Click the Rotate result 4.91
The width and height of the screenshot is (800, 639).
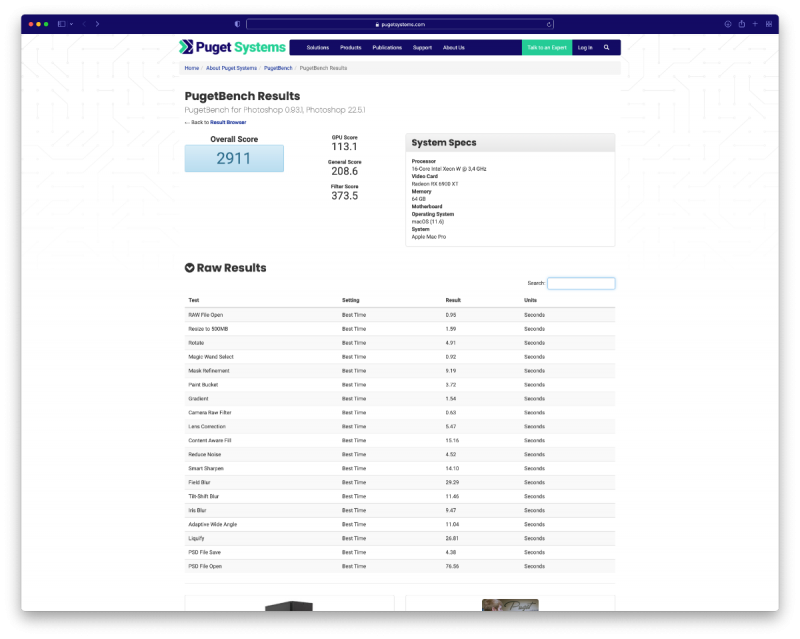[x=451, y=343]
